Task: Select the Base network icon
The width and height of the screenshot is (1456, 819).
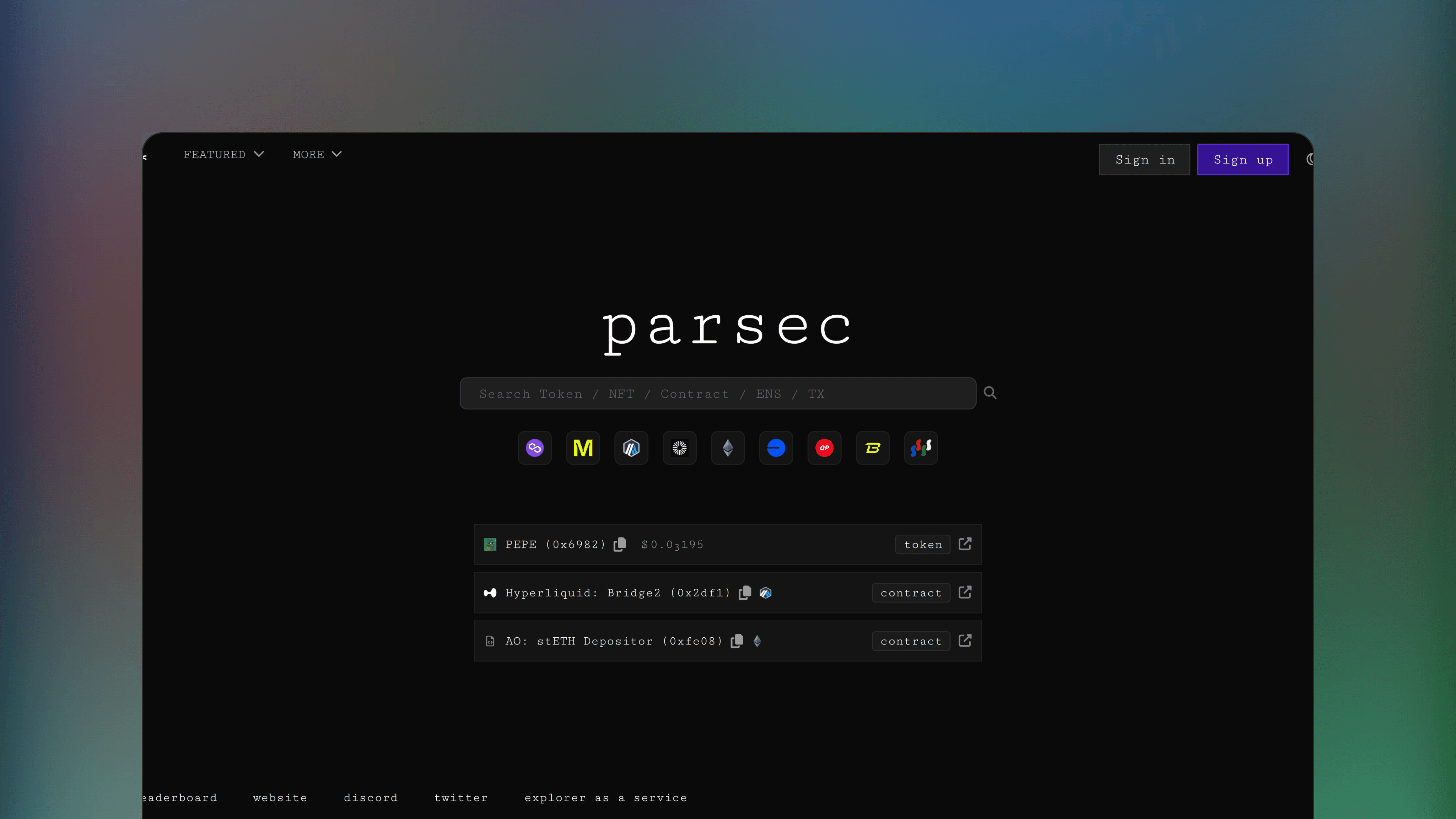Action: pos(776,448)
